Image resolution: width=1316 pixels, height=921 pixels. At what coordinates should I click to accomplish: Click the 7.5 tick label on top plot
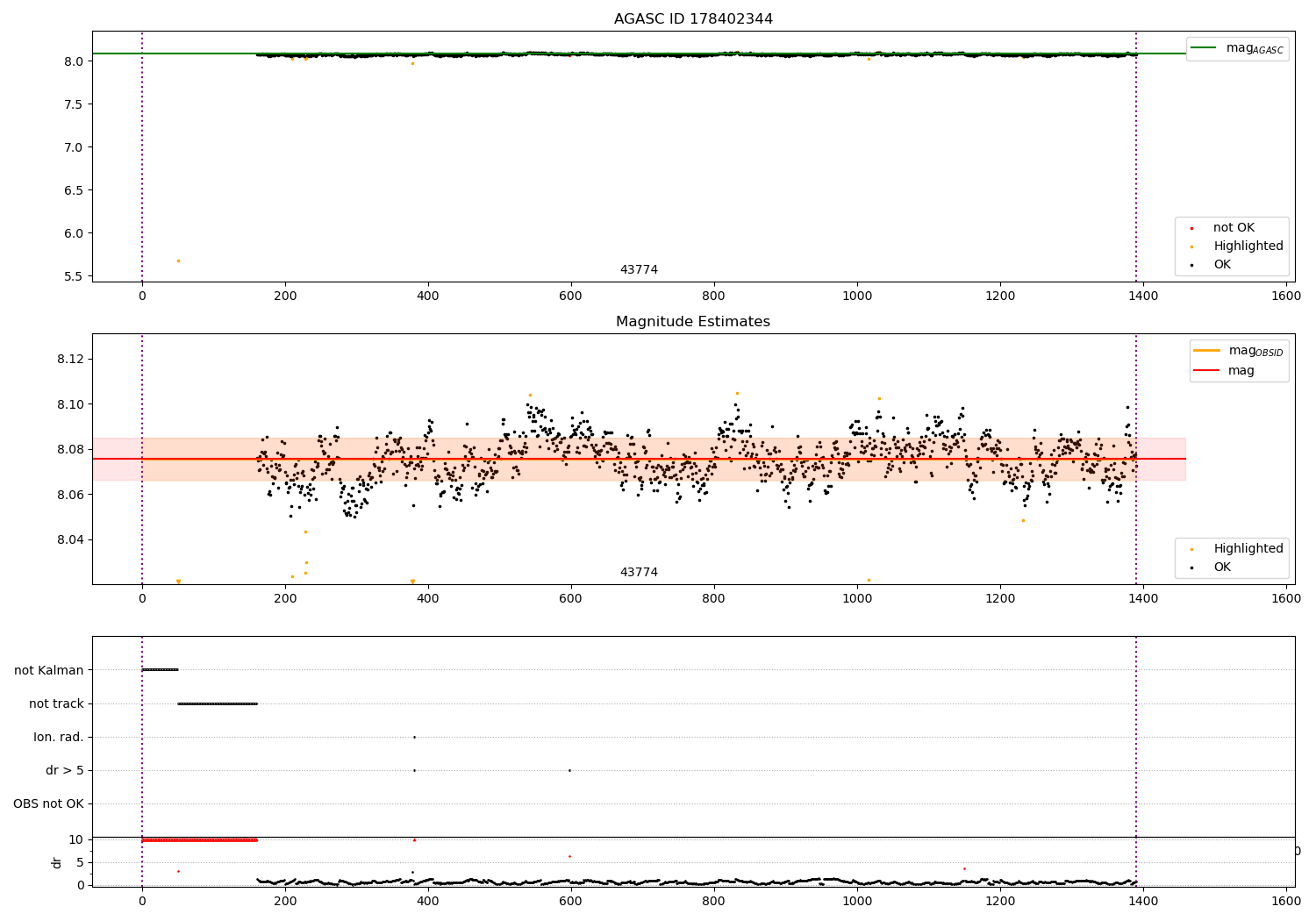74,104
